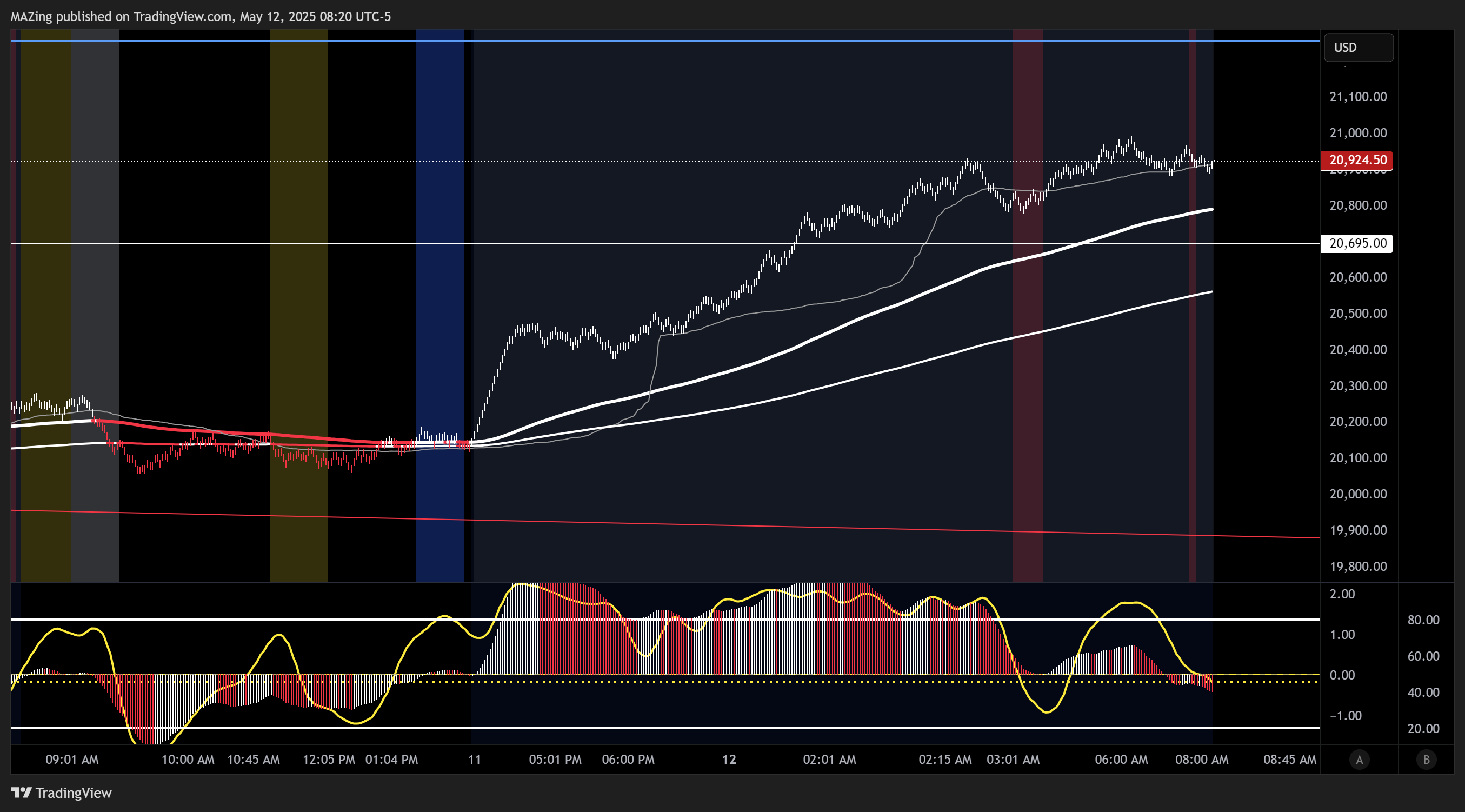
Task: Click the 19,900.00 price axis label
Action: pos(1358,530)
